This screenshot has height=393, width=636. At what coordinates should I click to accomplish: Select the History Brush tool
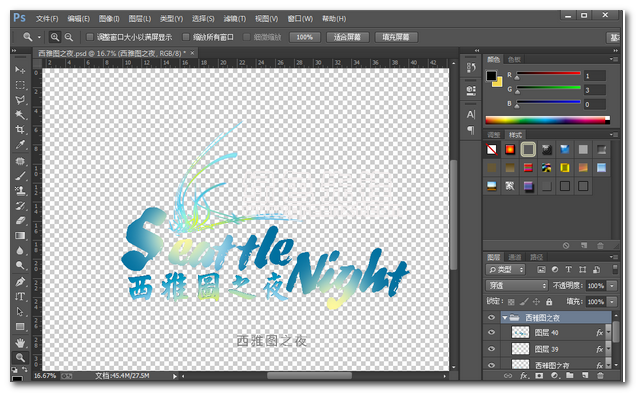coord(20,206)
